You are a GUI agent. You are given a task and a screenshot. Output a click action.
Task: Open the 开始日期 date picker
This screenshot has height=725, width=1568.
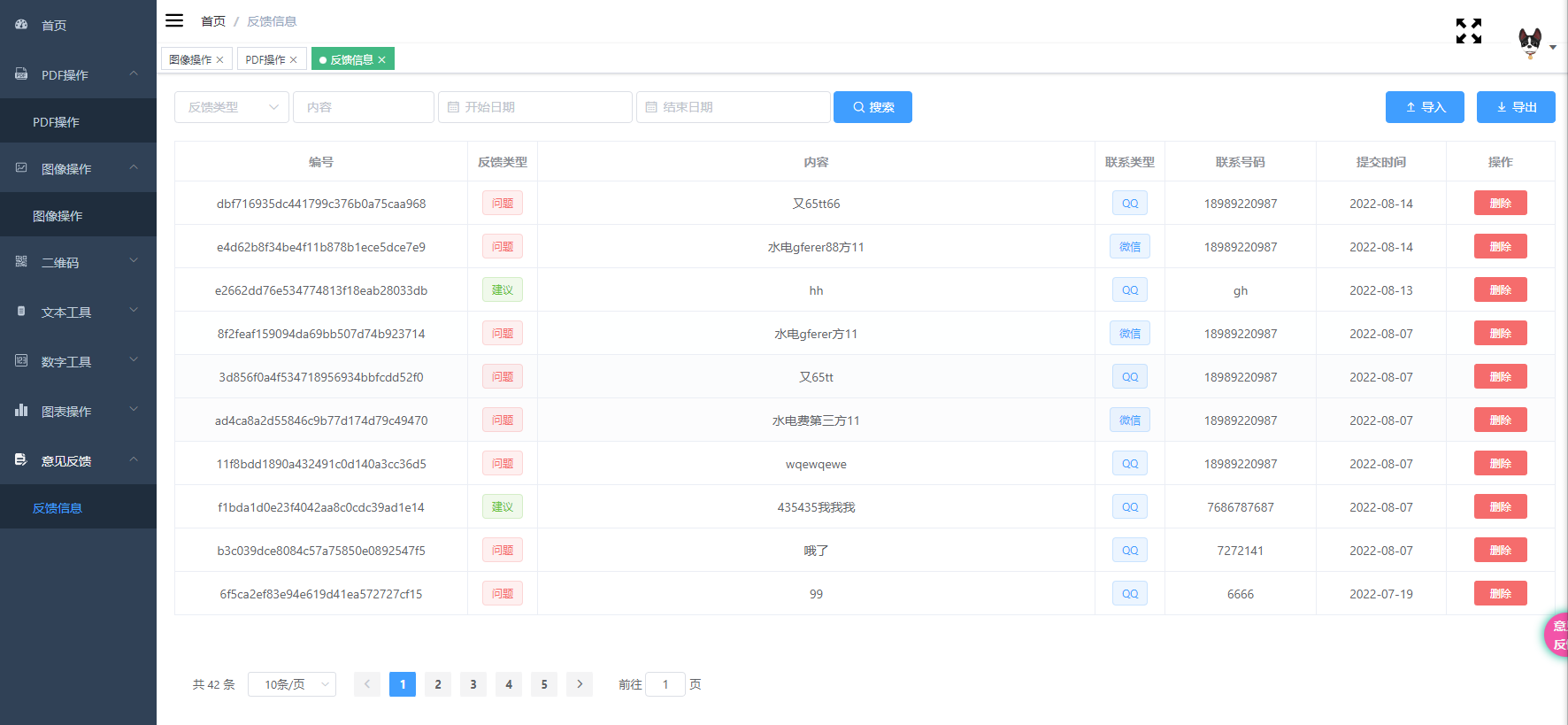[x=535, y=107]
